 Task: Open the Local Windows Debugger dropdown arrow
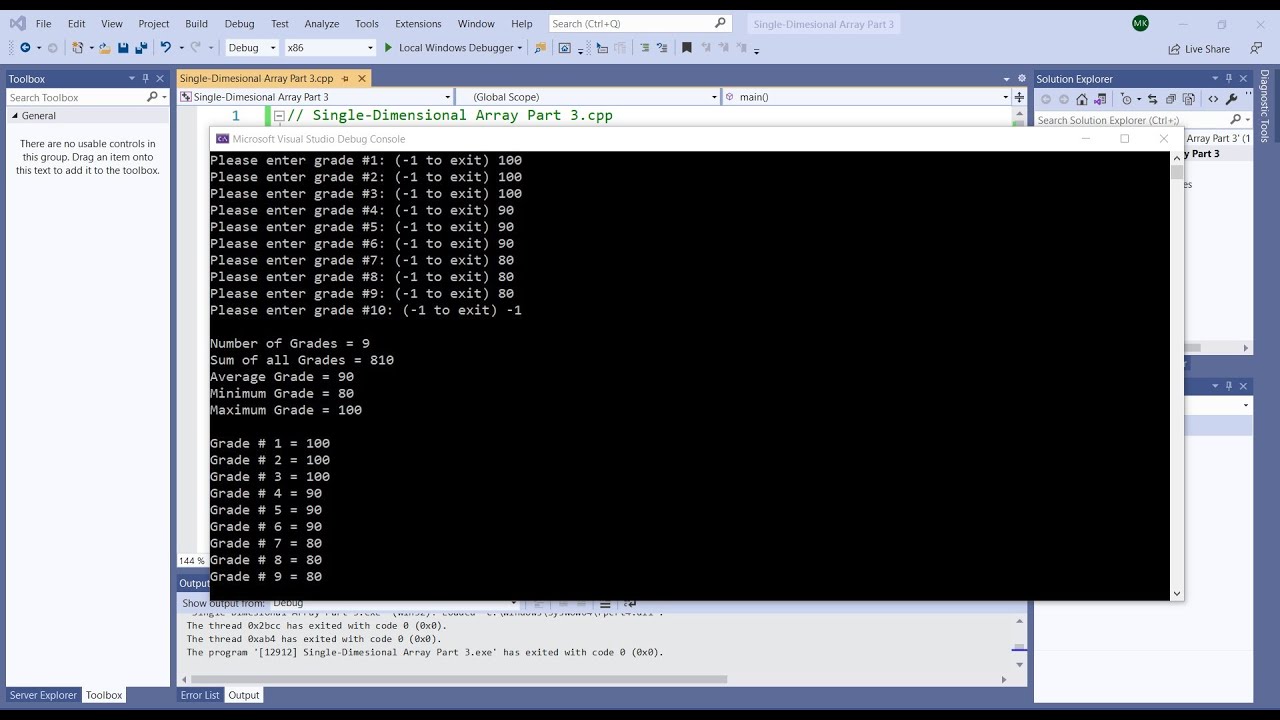tap(519, 47)
